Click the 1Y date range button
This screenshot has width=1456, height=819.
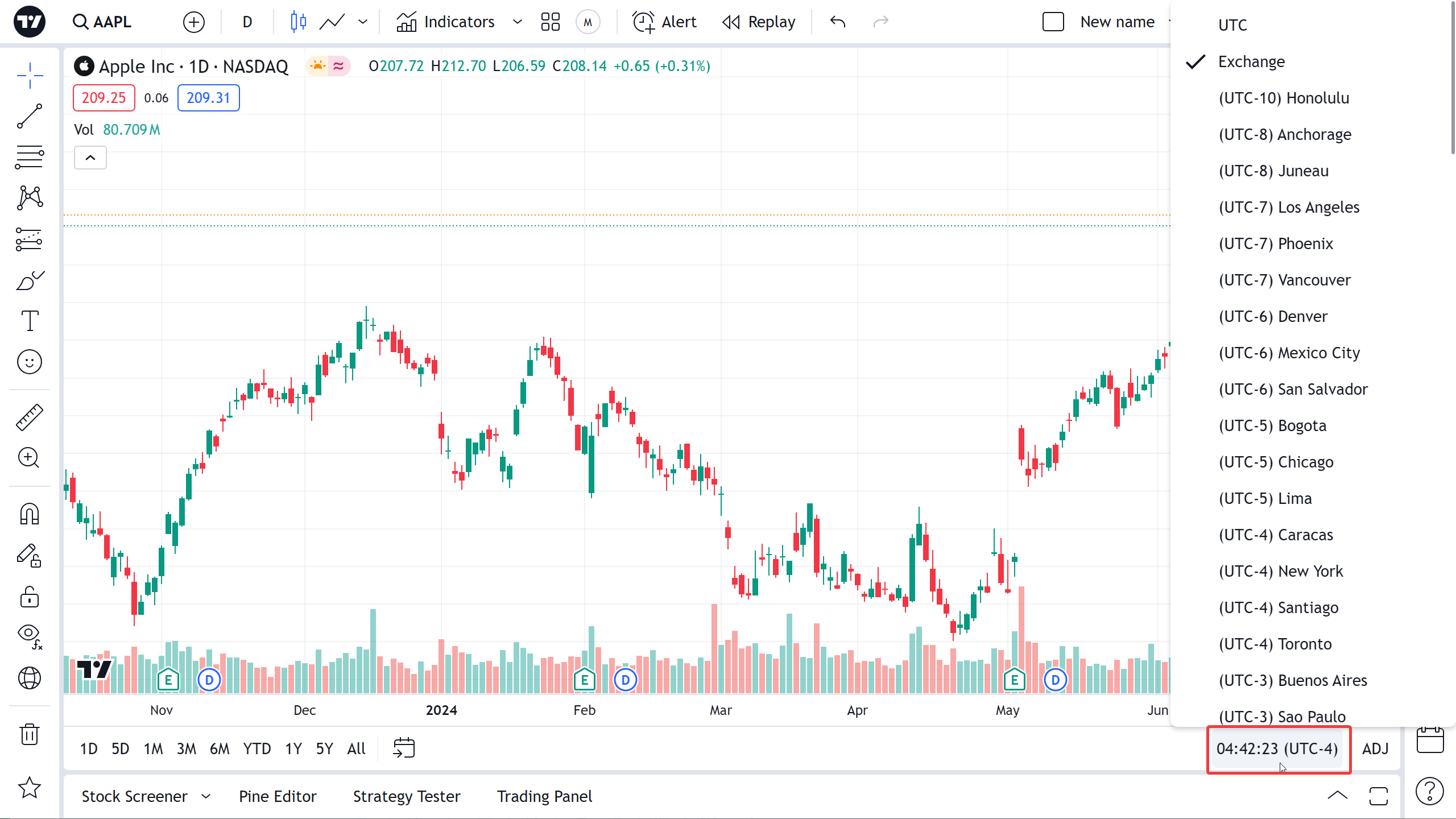(x=293, y=748)
